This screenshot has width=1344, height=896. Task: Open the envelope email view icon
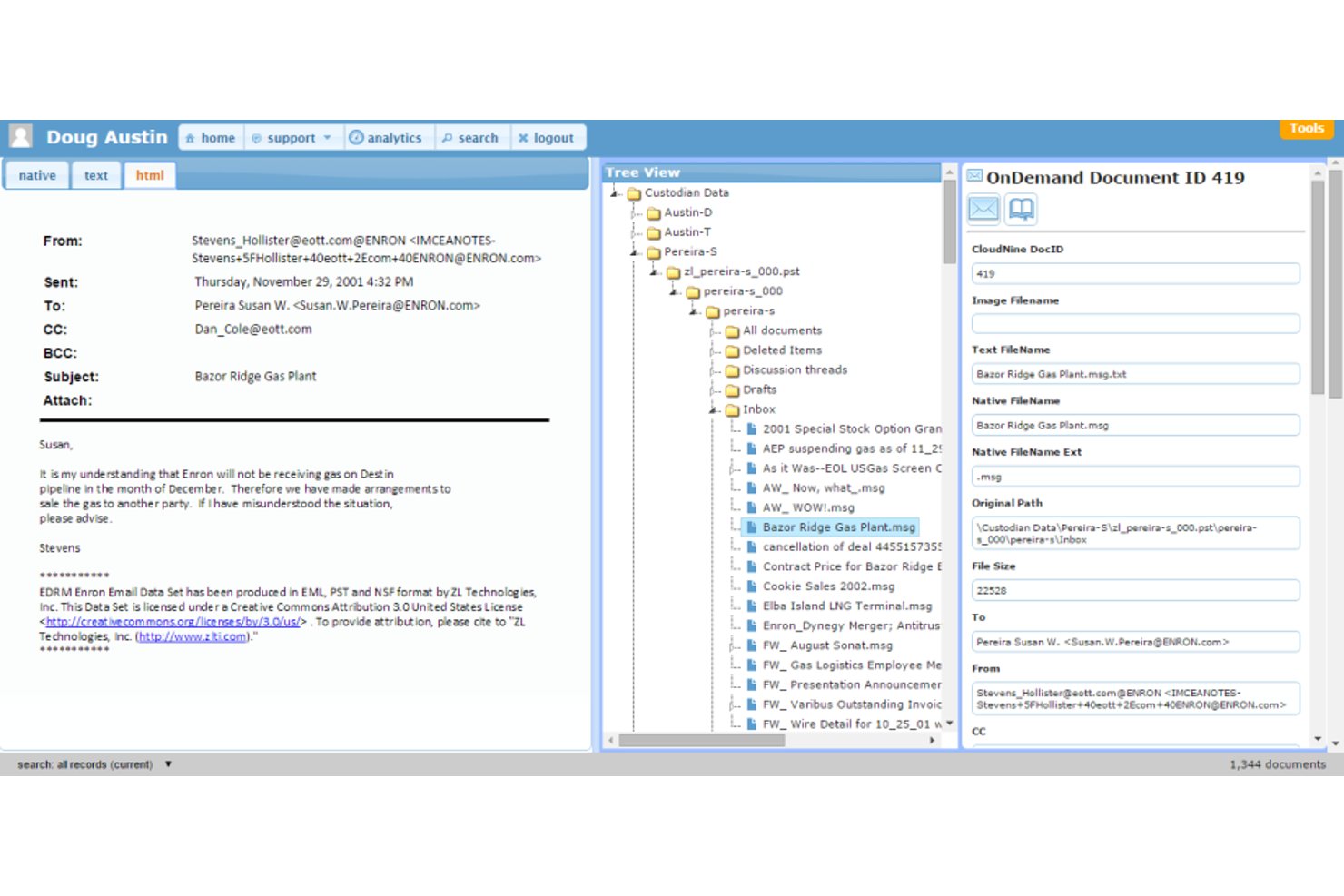983,209
